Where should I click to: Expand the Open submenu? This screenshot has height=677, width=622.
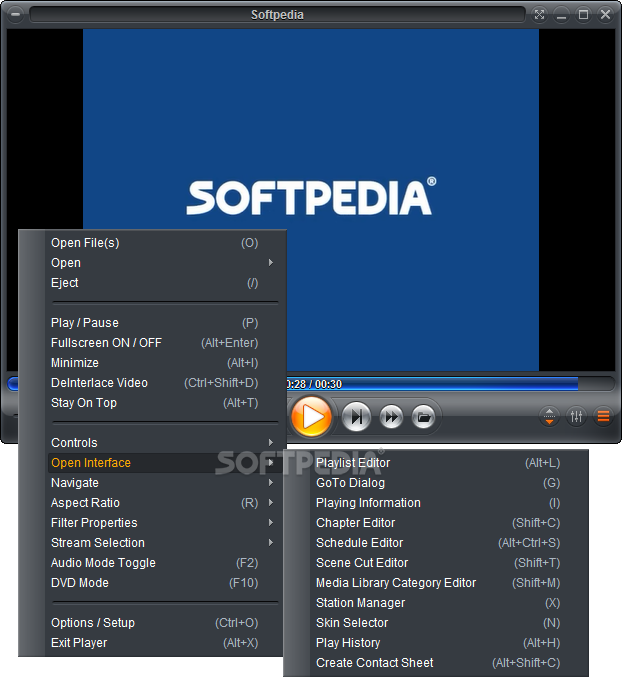coord(164,263)
